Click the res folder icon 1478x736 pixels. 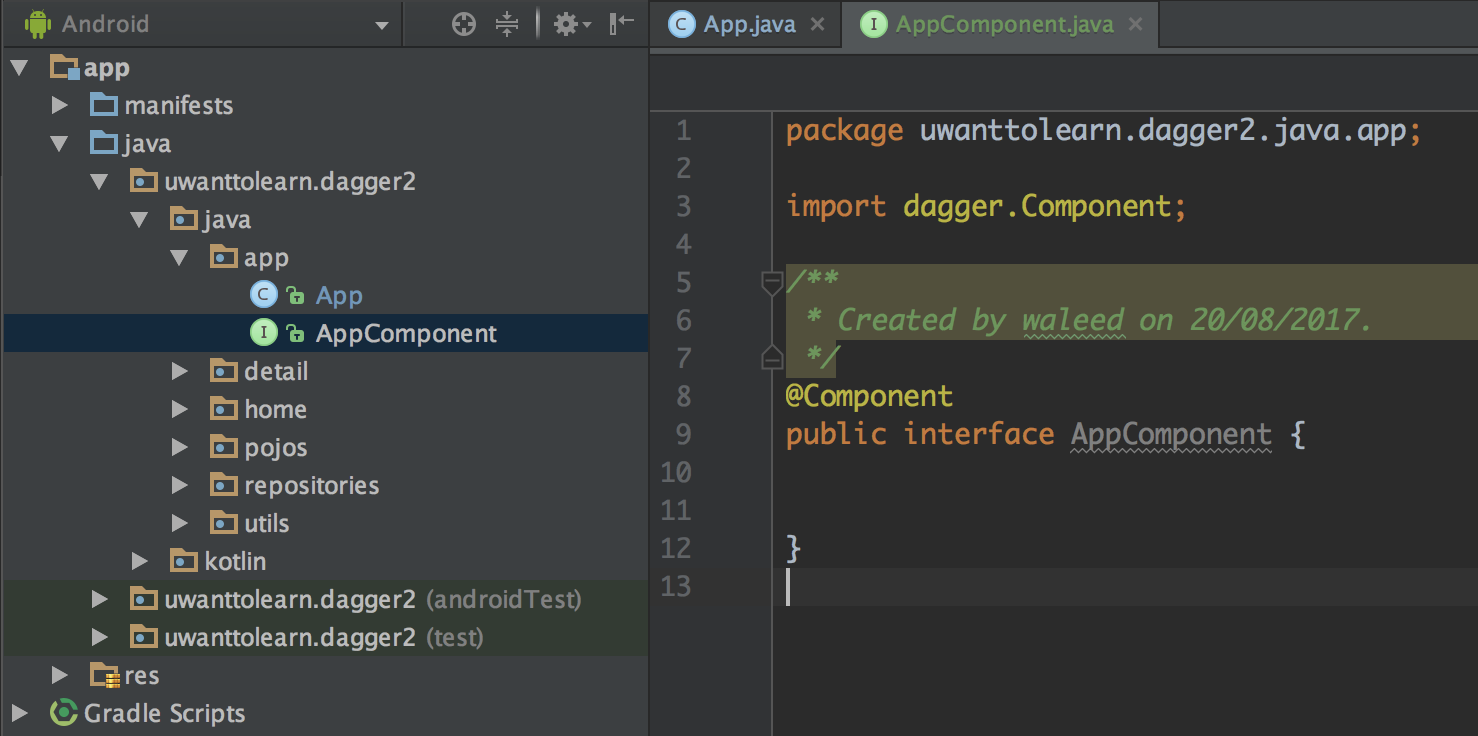104,675
